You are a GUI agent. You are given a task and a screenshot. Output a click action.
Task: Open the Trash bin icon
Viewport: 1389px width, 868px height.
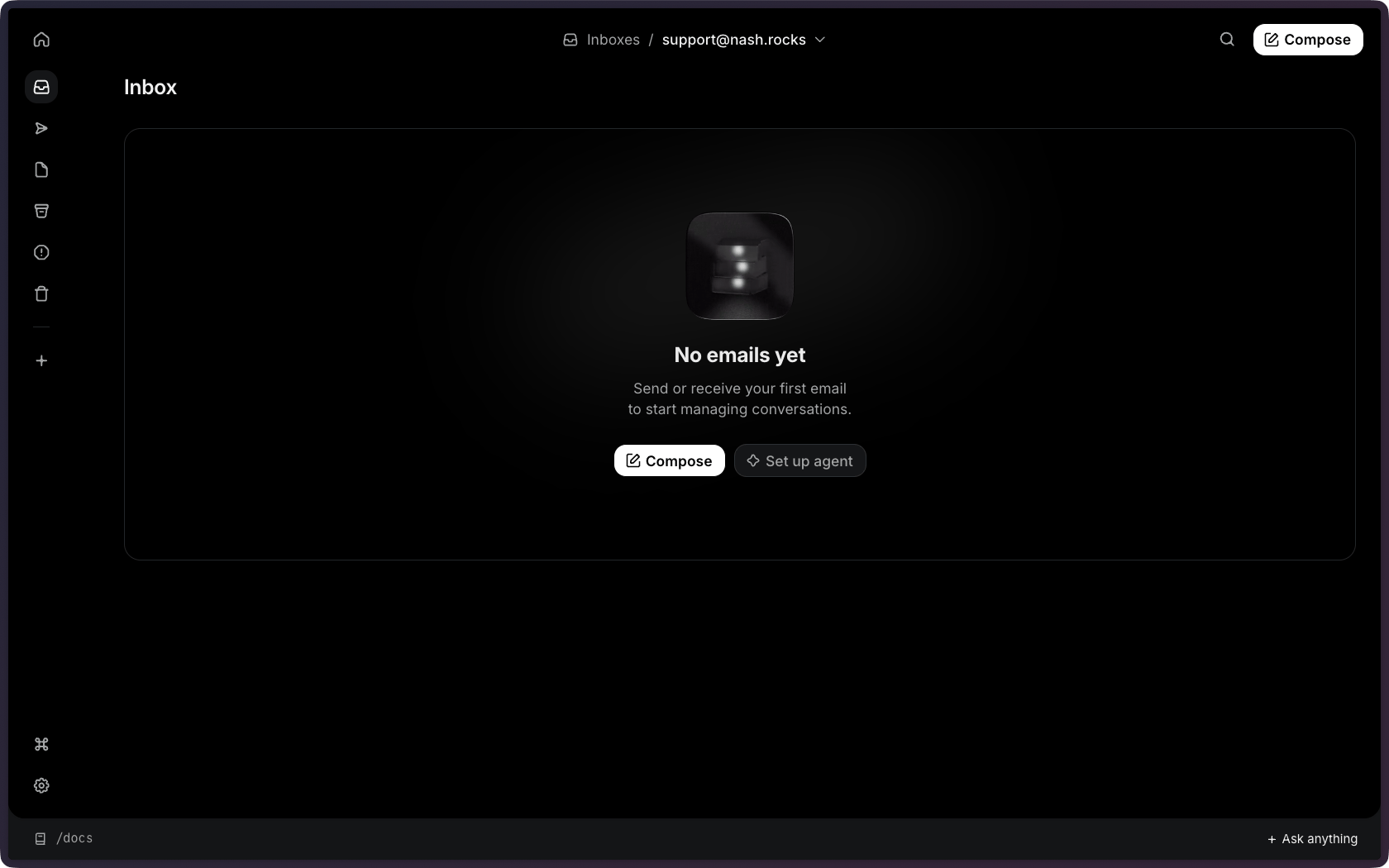point(41,293)
